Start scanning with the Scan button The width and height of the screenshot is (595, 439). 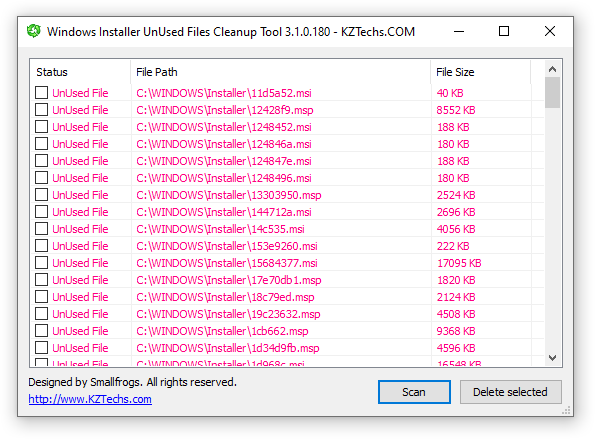pos(414,392)
